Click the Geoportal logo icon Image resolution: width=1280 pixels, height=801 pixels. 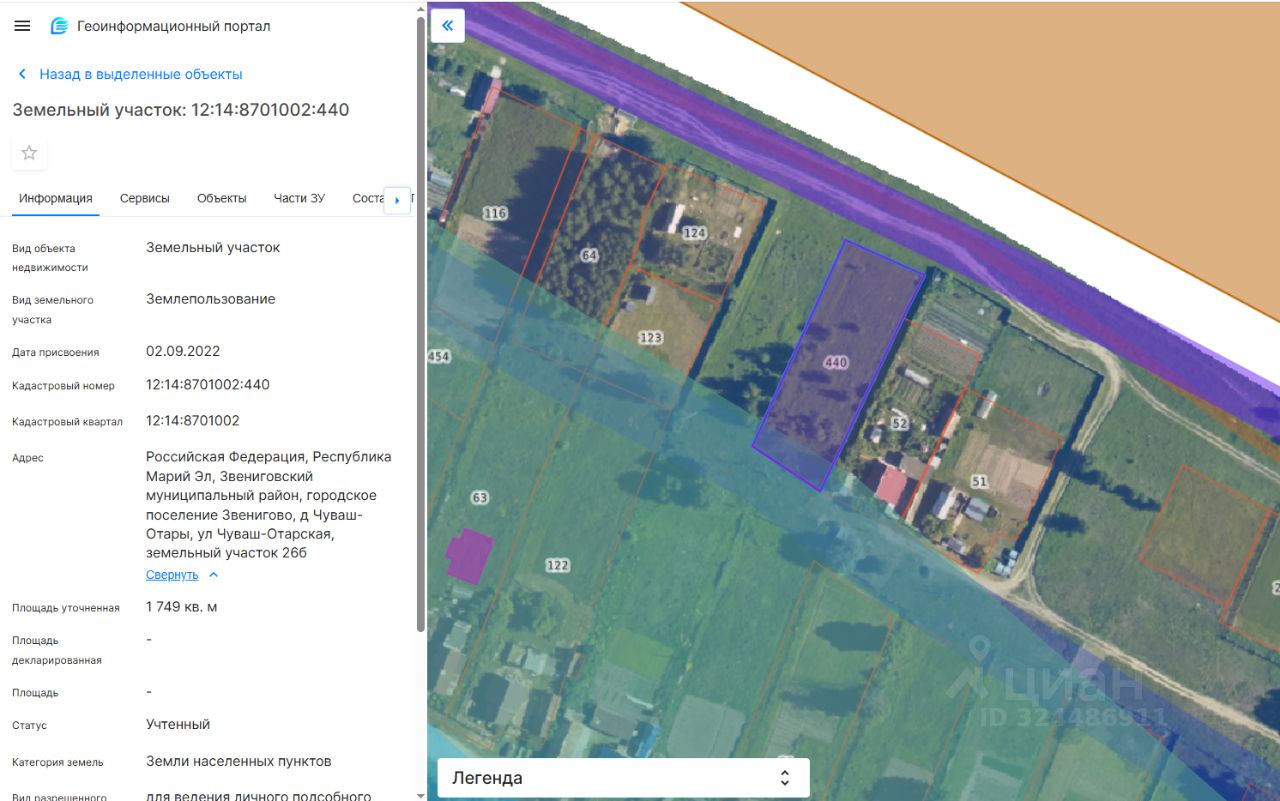pyautogui.click(x=59, y=26)
